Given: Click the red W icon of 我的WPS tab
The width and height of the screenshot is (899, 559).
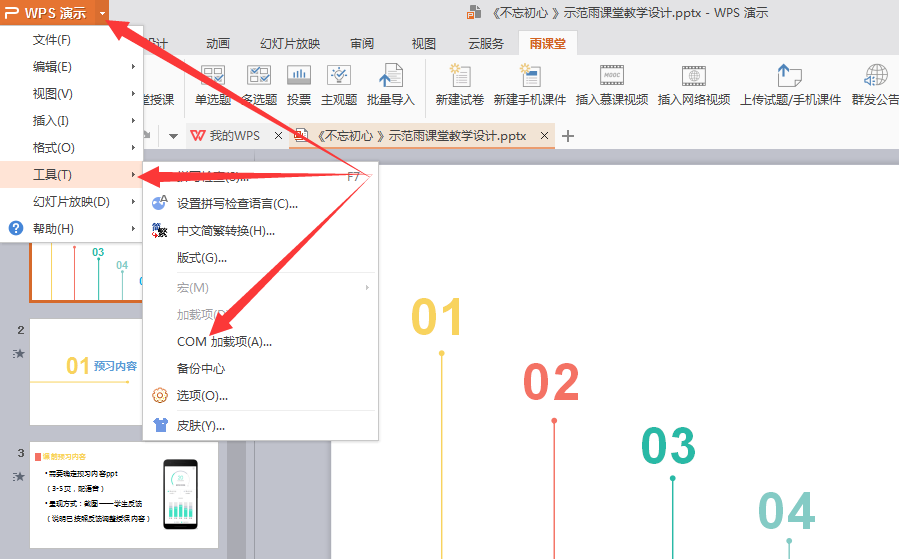Looking at the screenshot, I should coord(197,136).
